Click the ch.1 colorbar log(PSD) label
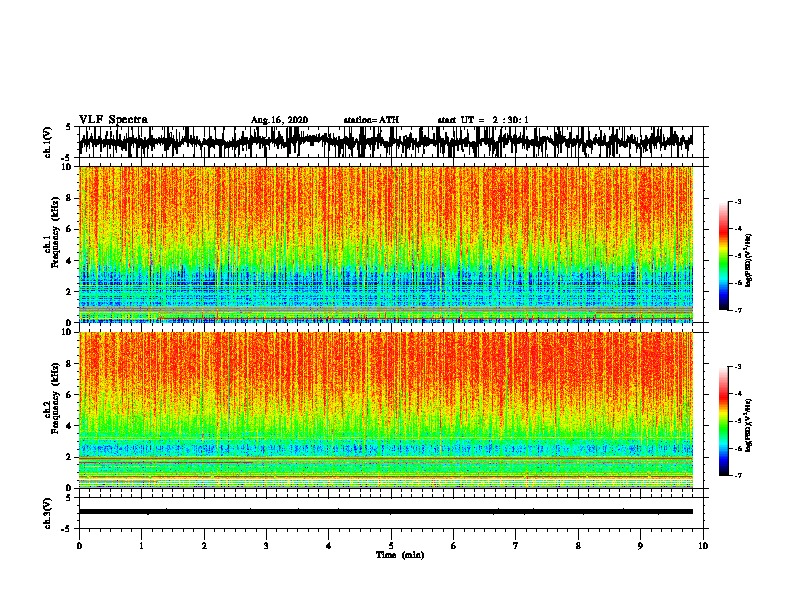The width and height of the screenshot is (792, 612). (748, 261)
